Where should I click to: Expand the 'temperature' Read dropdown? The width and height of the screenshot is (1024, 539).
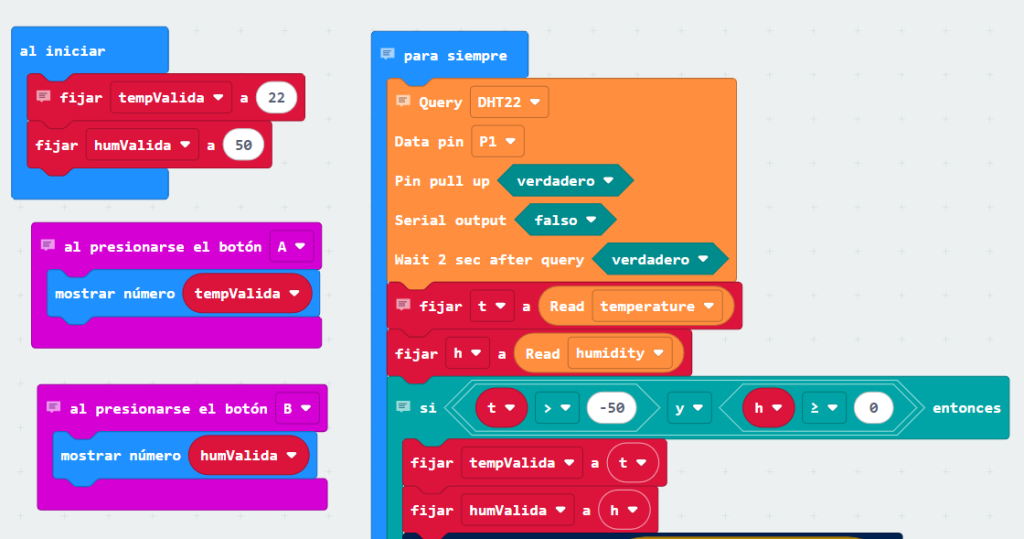657,306
